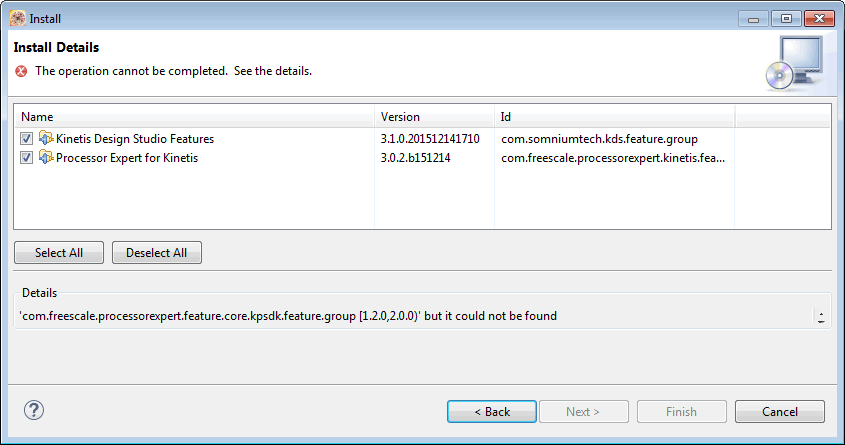This screenshot has width=845, height=445.
Task: Cancel the install dialog
Action: point(779,412)
